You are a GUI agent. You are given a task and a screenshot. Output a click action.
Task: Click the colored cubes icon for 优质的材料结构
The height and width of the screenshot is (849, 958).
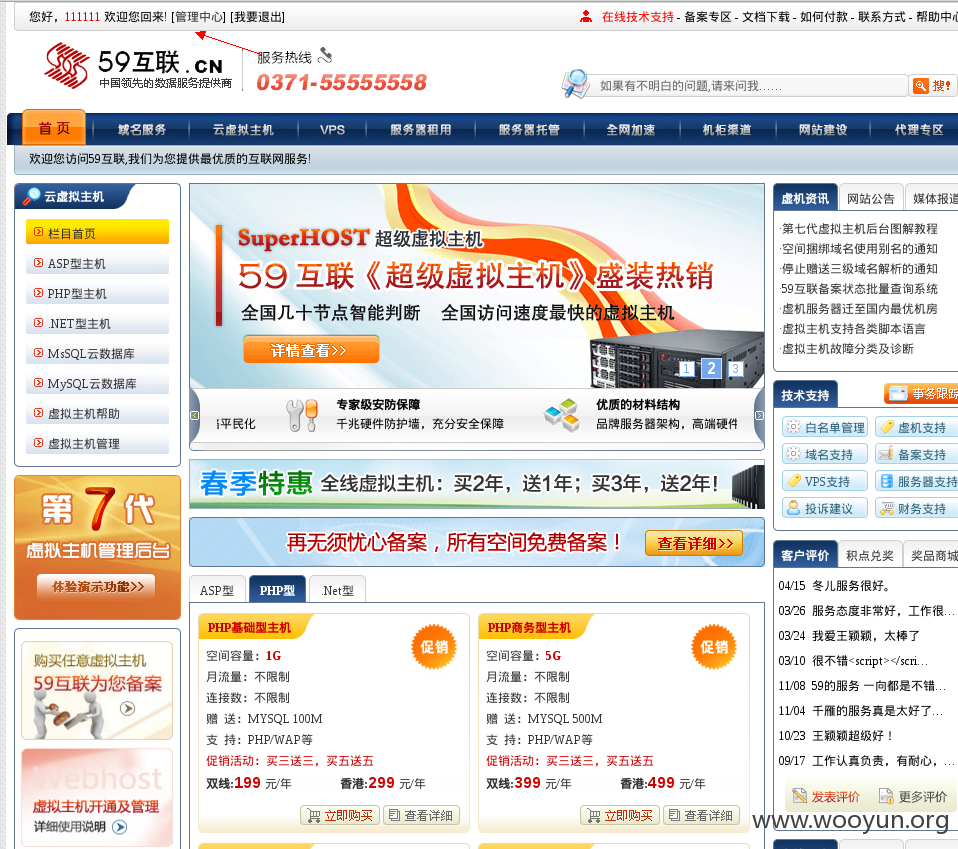tap(562, 415)
